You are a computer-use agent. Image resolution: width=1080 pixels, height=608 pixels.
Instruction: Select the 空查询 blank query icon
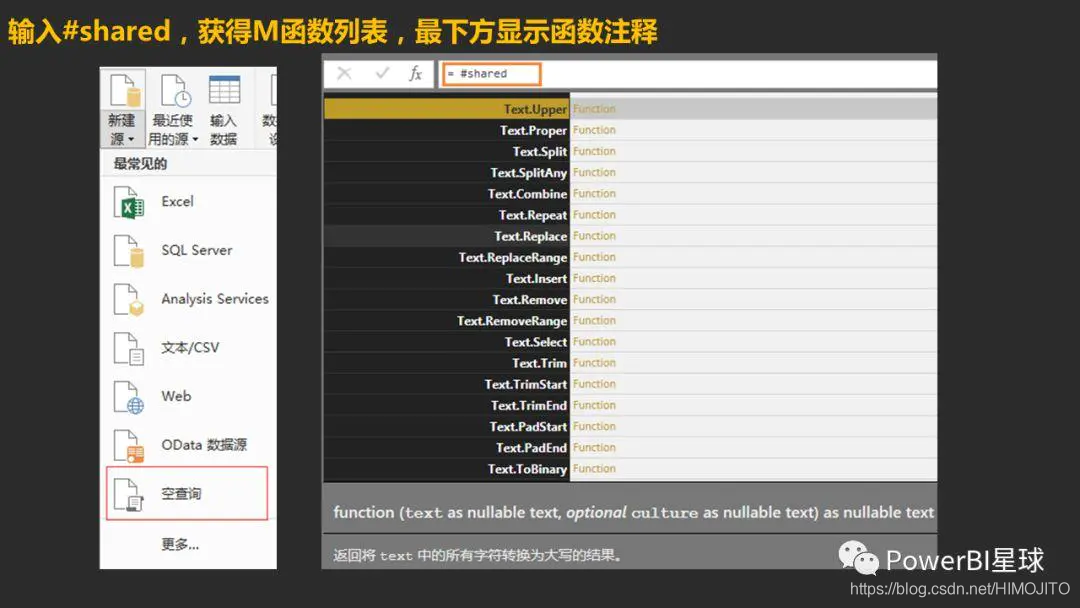(x=129, y=494)
